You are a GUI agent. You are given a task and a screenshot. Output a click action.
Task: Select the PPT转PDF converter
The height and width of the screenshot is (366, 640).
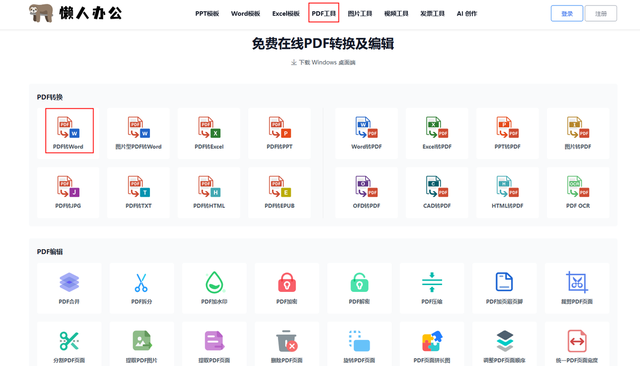507,133
